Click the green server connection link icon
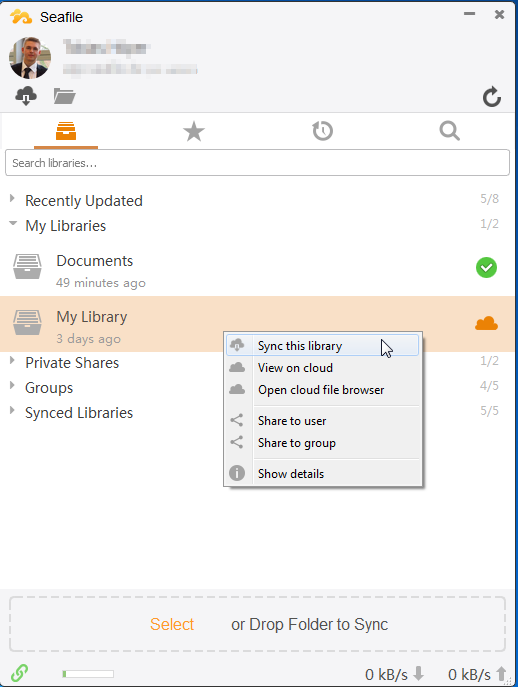The width and height of the screenshot is (518, 687). (20, 673)
